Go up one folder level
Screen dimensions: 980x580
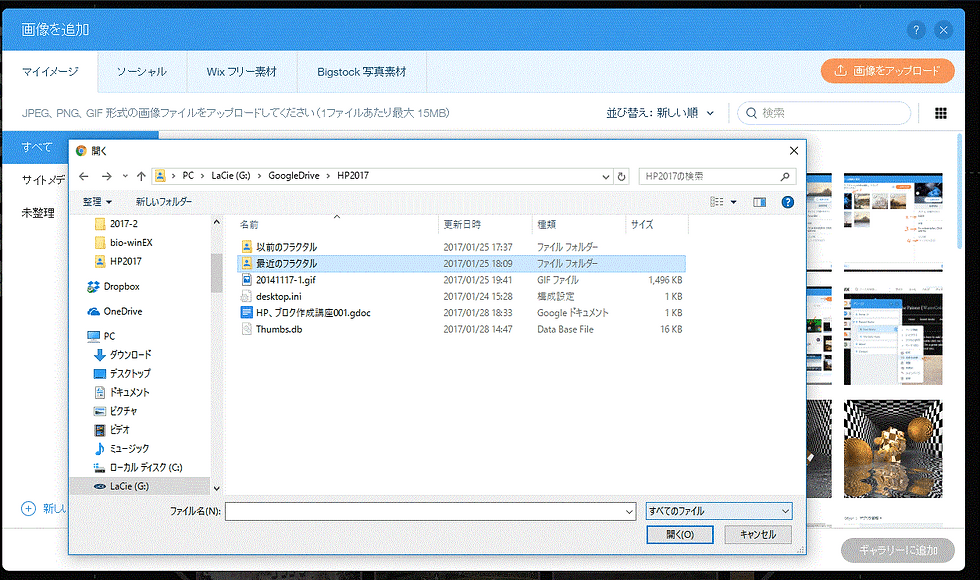tap(141, 176)
